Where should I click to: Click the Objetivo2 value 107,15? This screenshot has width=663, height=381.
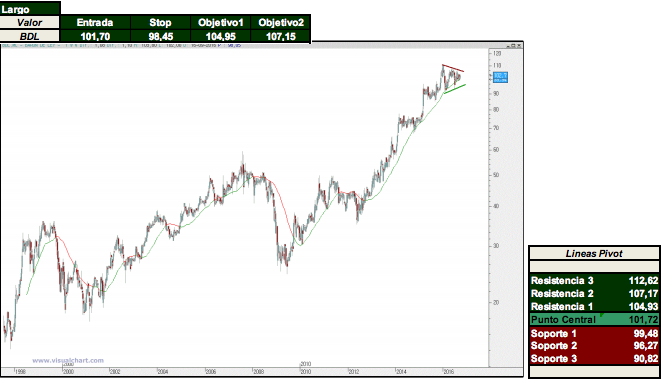click(281, 36)
